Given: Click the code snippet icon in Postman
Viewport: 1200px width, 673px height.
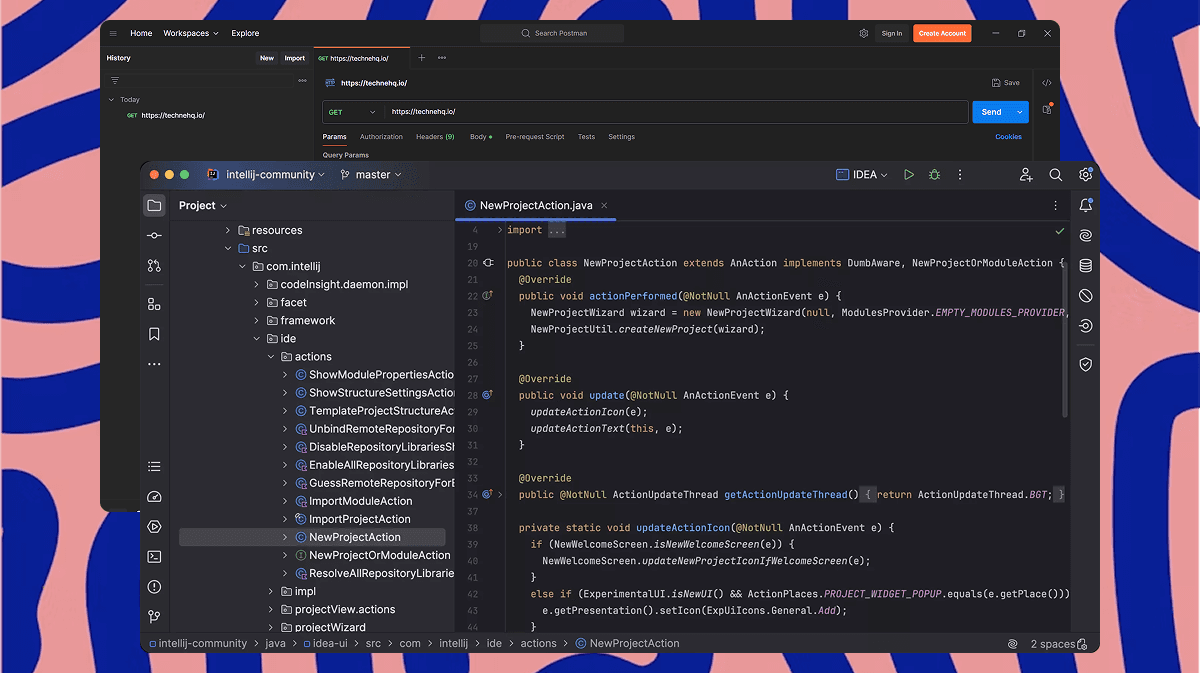Looking at the screenshot, I should [1047, 83].
